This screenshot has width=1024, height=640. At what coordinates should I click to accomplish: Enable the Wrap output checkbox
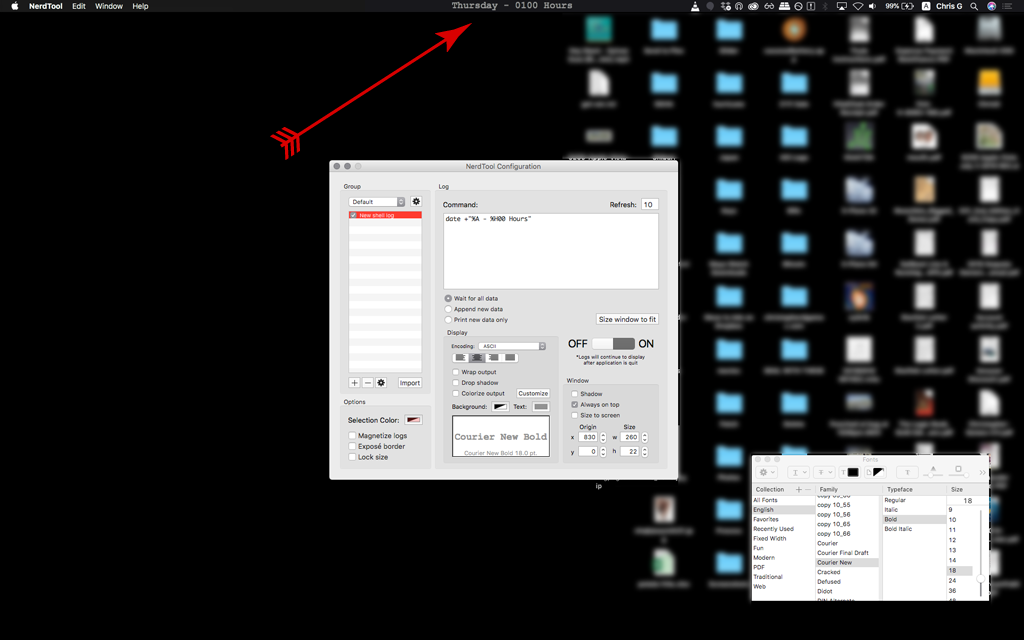(x=455, y=372)
